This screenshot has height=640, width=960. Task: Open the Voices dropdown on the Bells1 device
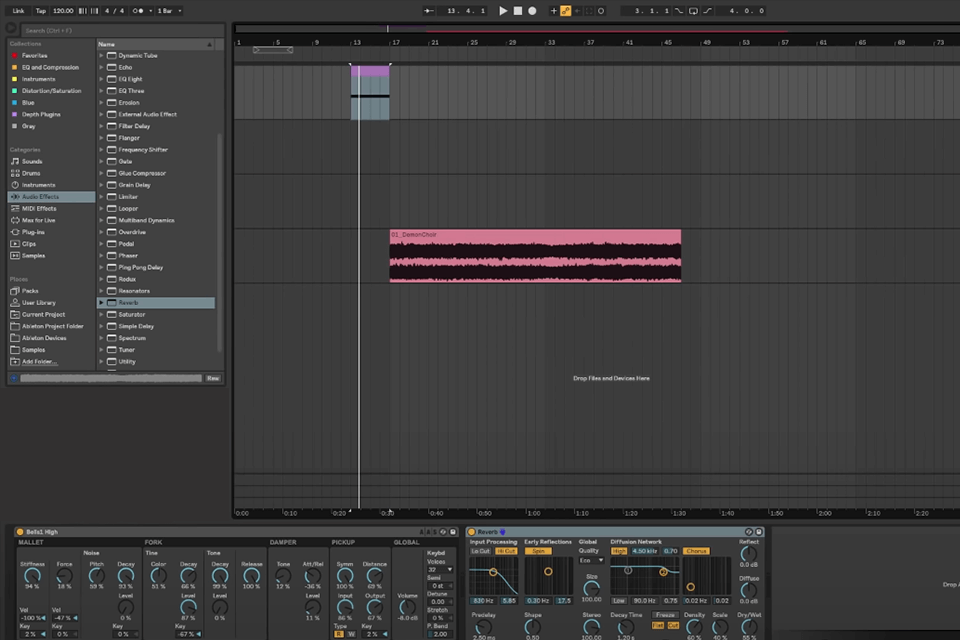[x=440, y=569]
